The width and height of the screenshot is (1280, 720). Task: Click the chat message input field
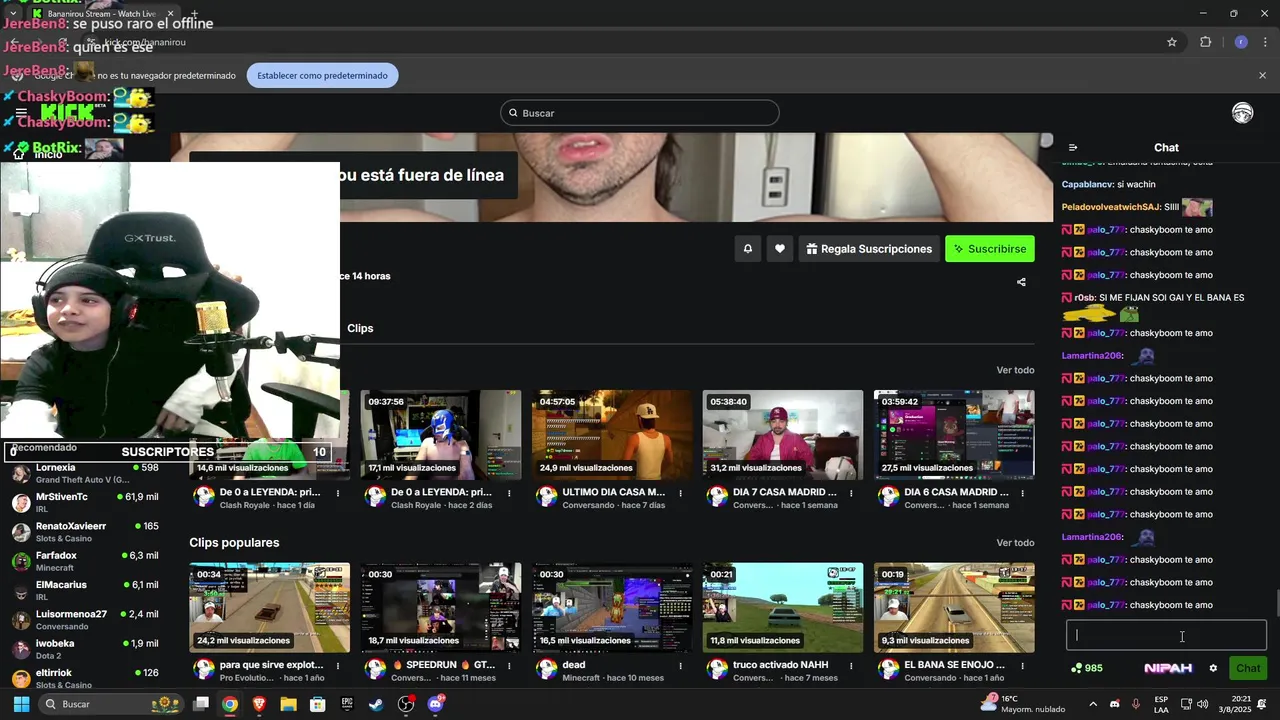pos(1166,635)
